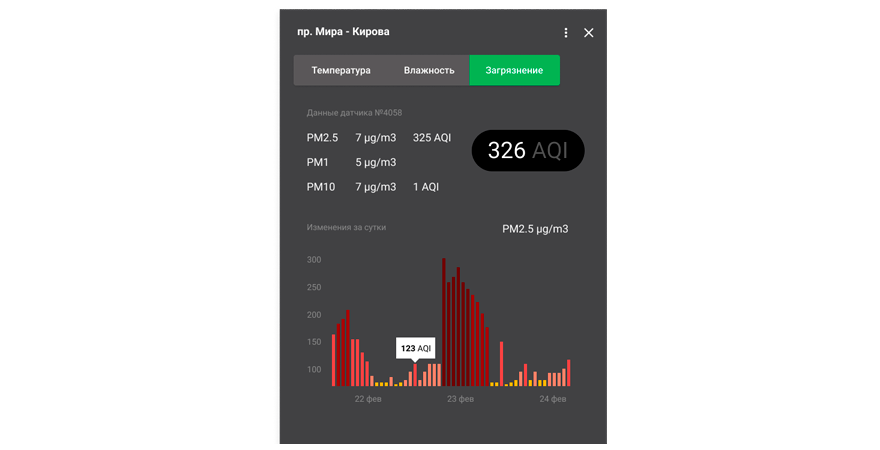This screenshot has height=450, width=880.
Task: Click the tallest dark red chart bar
Action: pos(444,322)
